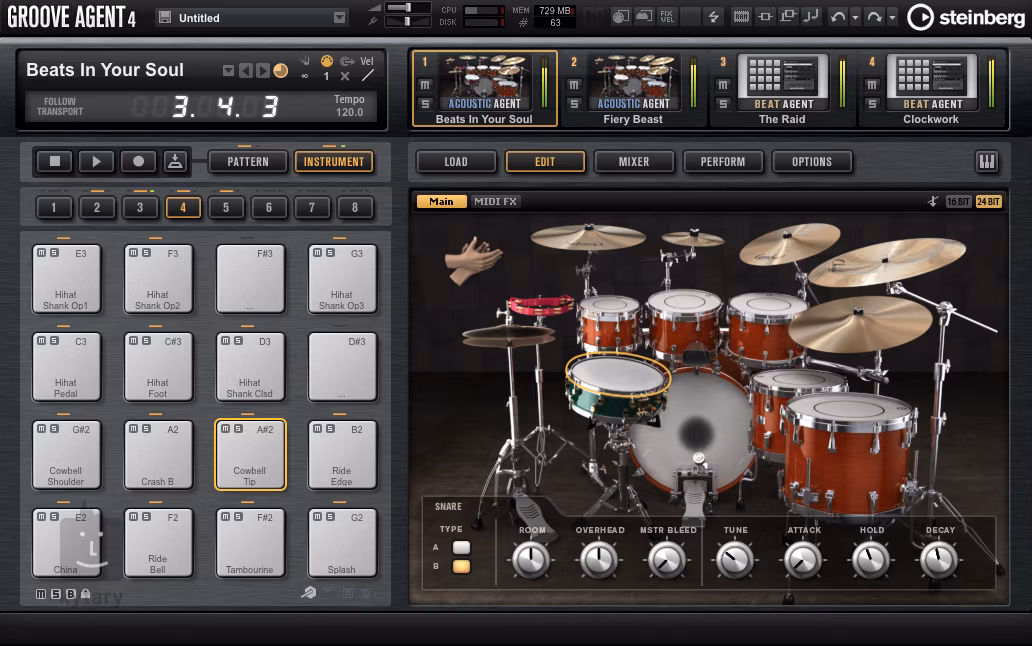This screenshot has width=1032, height=646.
Task: Select snare type A
Action: pos(461,547)
